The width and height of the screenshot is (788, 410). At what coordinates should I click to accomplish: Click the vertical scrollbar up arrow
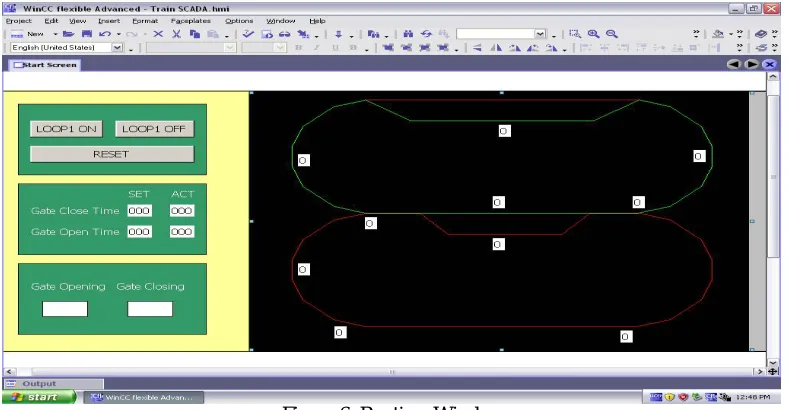pyautogui.click(x=772, y=77)
